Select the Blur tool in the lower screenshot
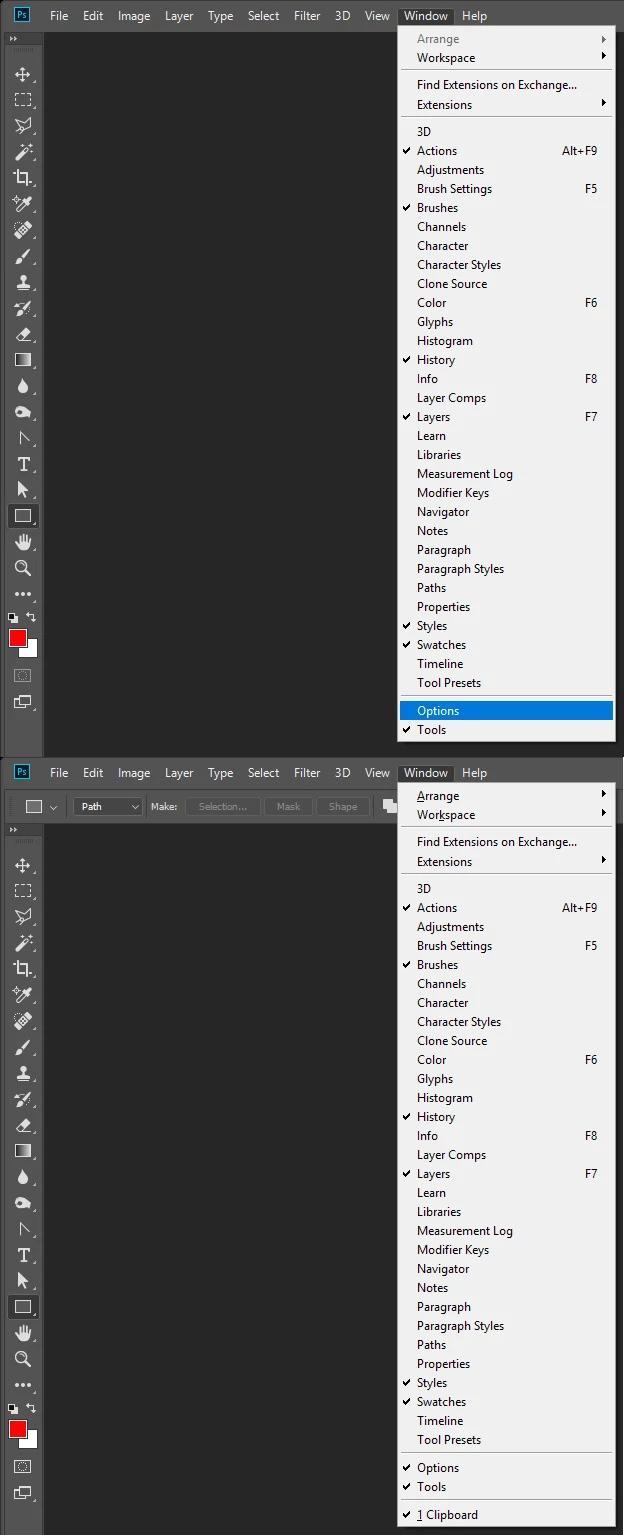The image size is (624, 1535). click(x=22, y=1177)
